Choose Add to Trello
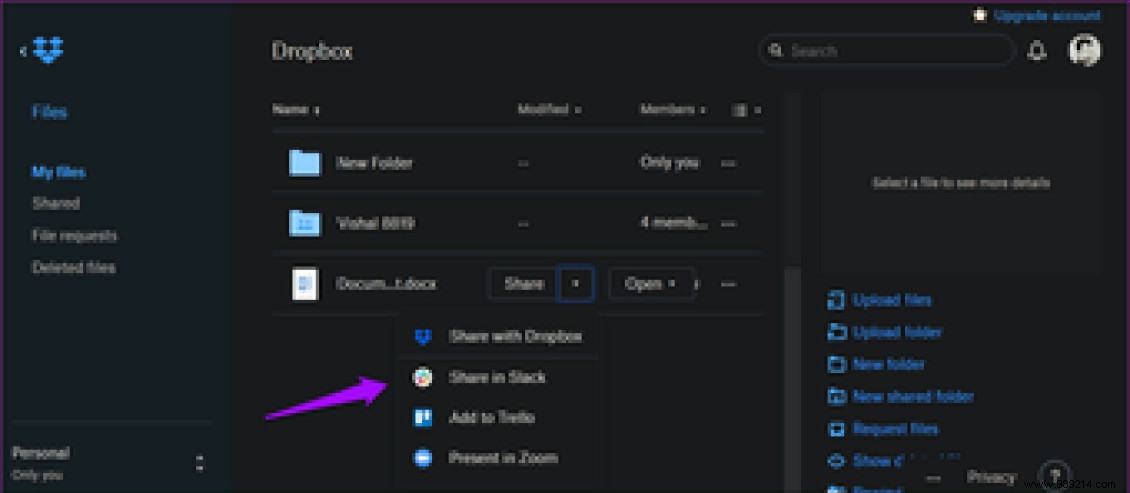This screenshot has width=1130, height=493. [x=497, y=417]
